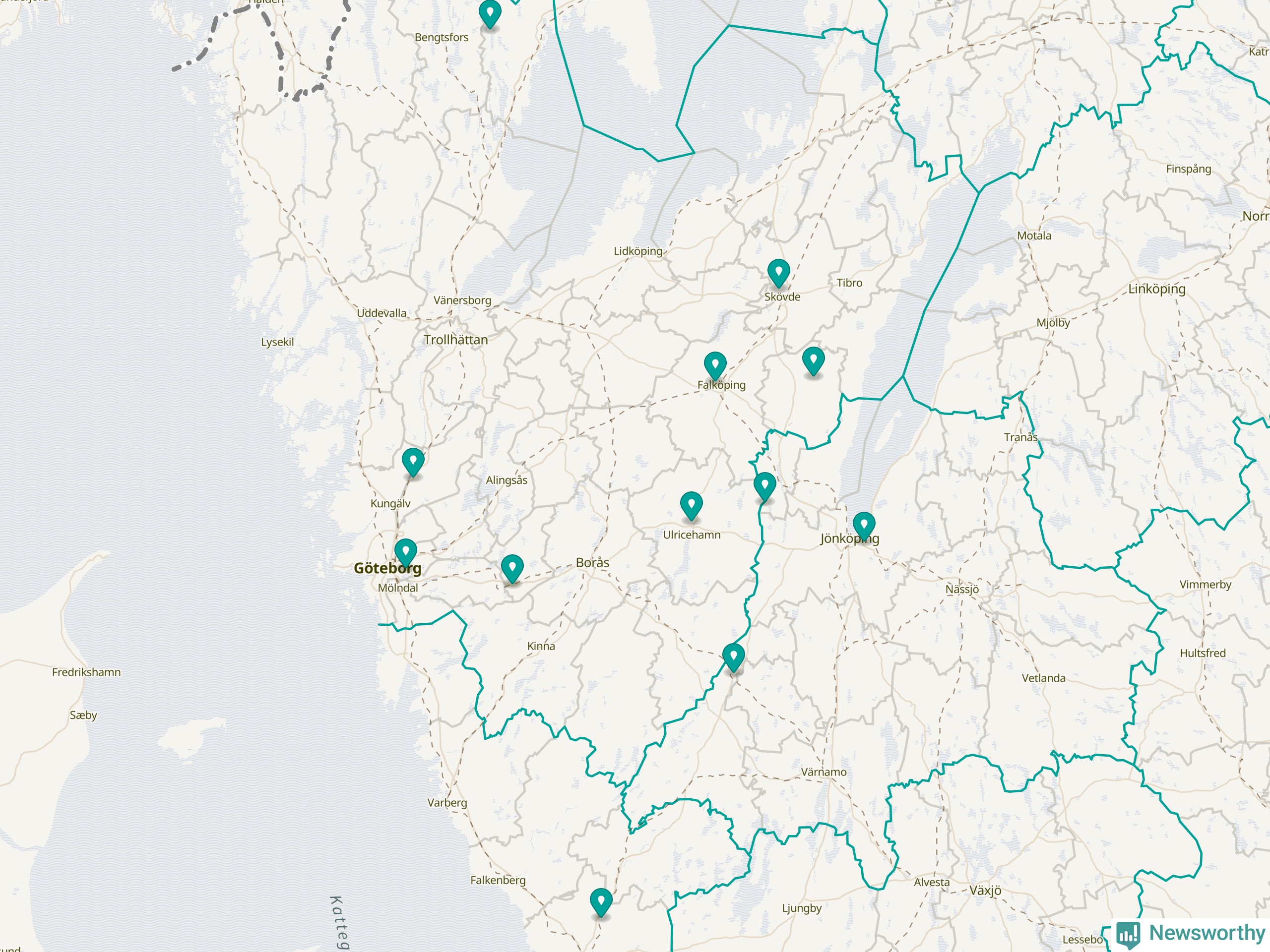The width and height of the screenshot is (1270, 952).
Task: Click the map pin above Ulricehamn
Action: coord(691,506)
